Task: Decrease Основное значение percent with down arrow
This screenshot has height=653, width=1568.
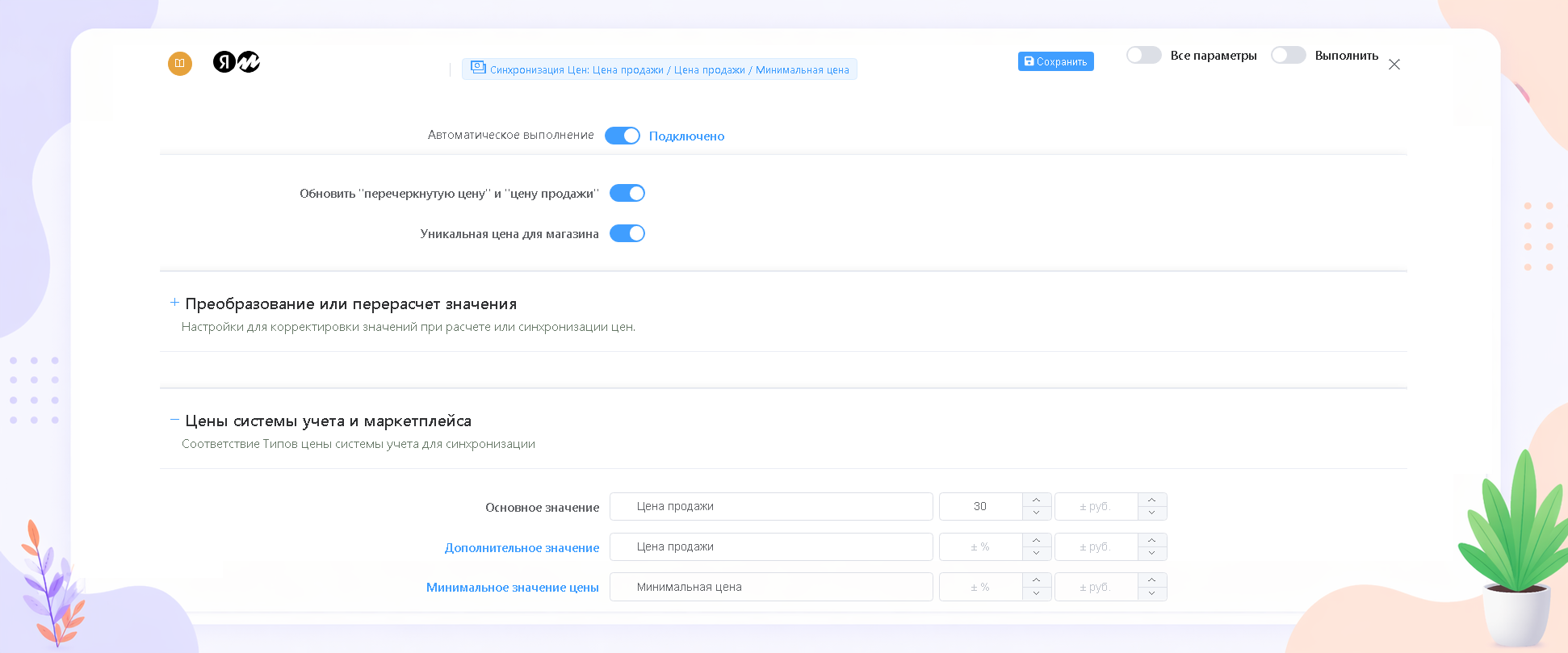Action: pos(1037,513)
